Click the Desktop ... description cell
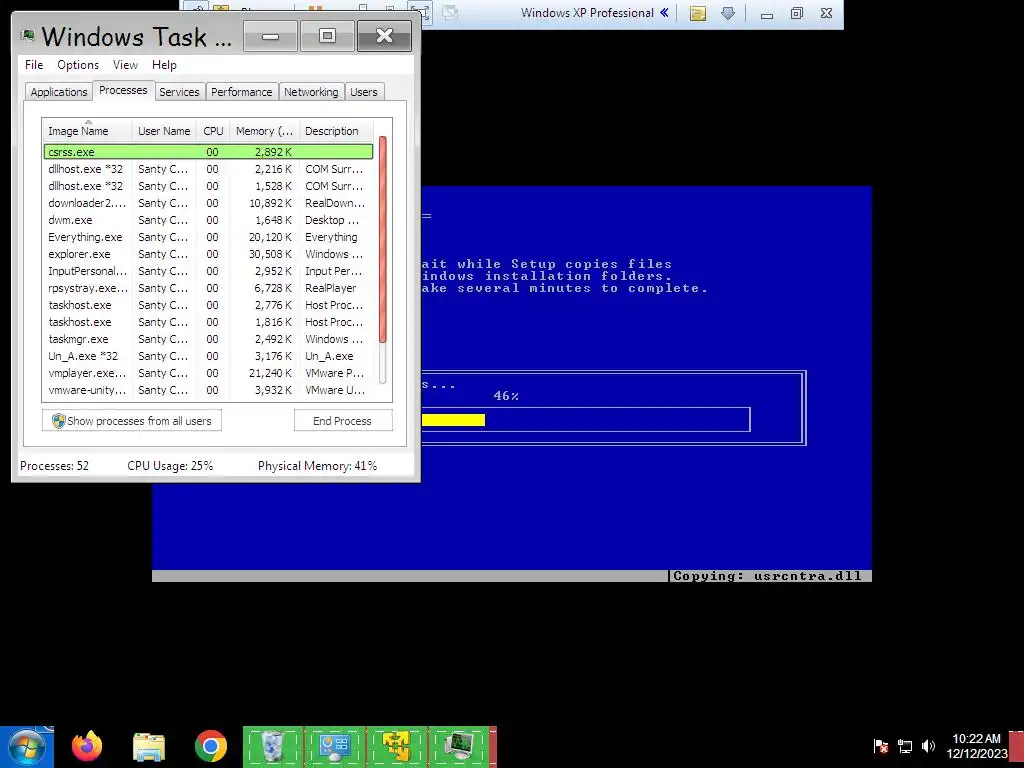Viewport: 1024px width, 768px height. [x=332, y=220]
